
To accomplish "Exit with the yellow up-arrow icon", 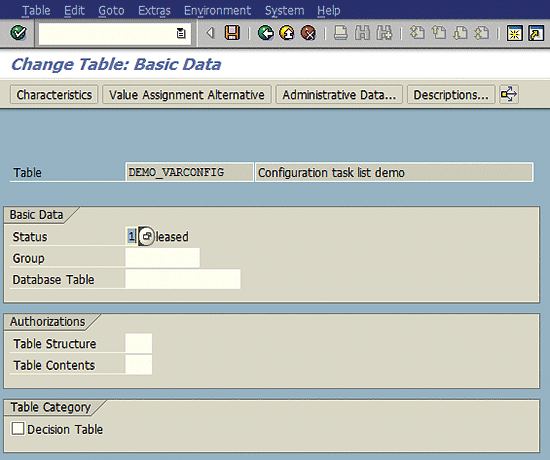I will coord(287,33).
